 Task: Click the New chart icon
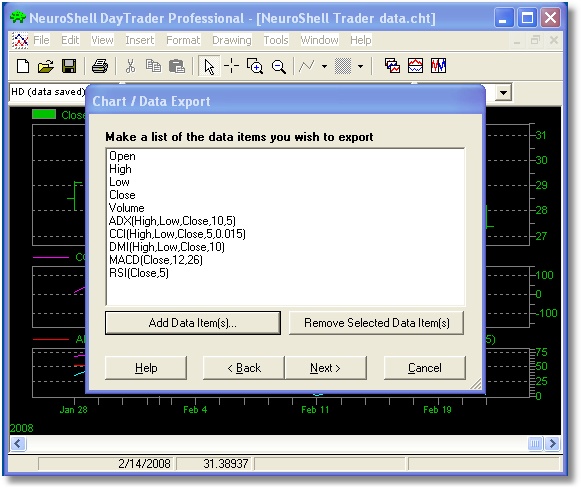point(23,66)
